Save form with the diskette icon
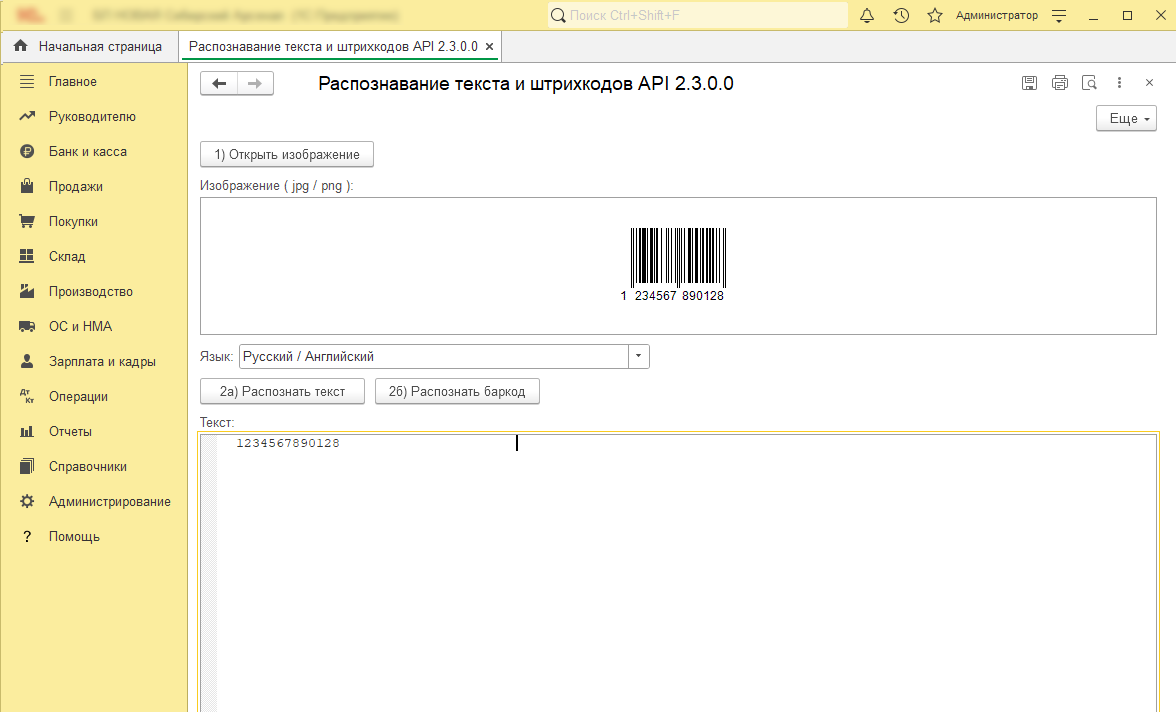Screen dimensions: 1176x712 point(1029,83)
